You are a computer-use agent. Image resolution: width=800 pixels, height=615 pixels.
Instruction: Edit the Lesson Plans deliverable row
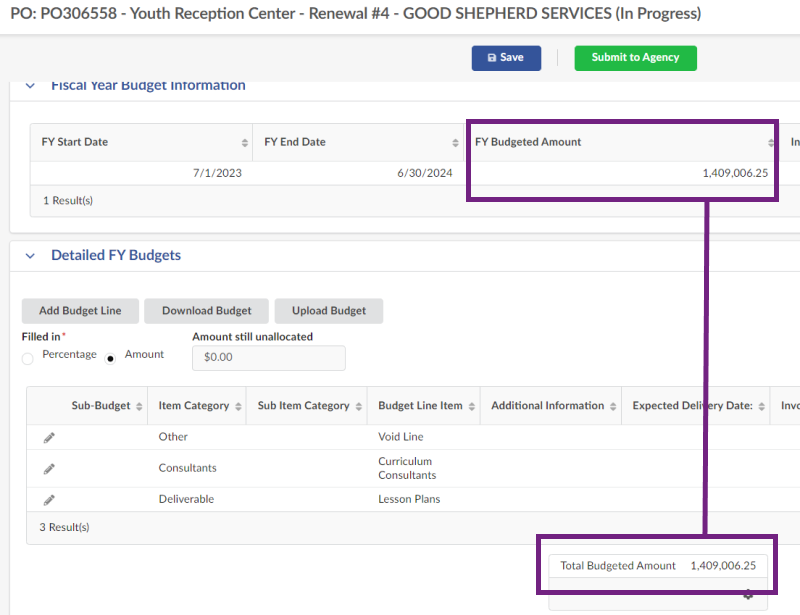49,499
